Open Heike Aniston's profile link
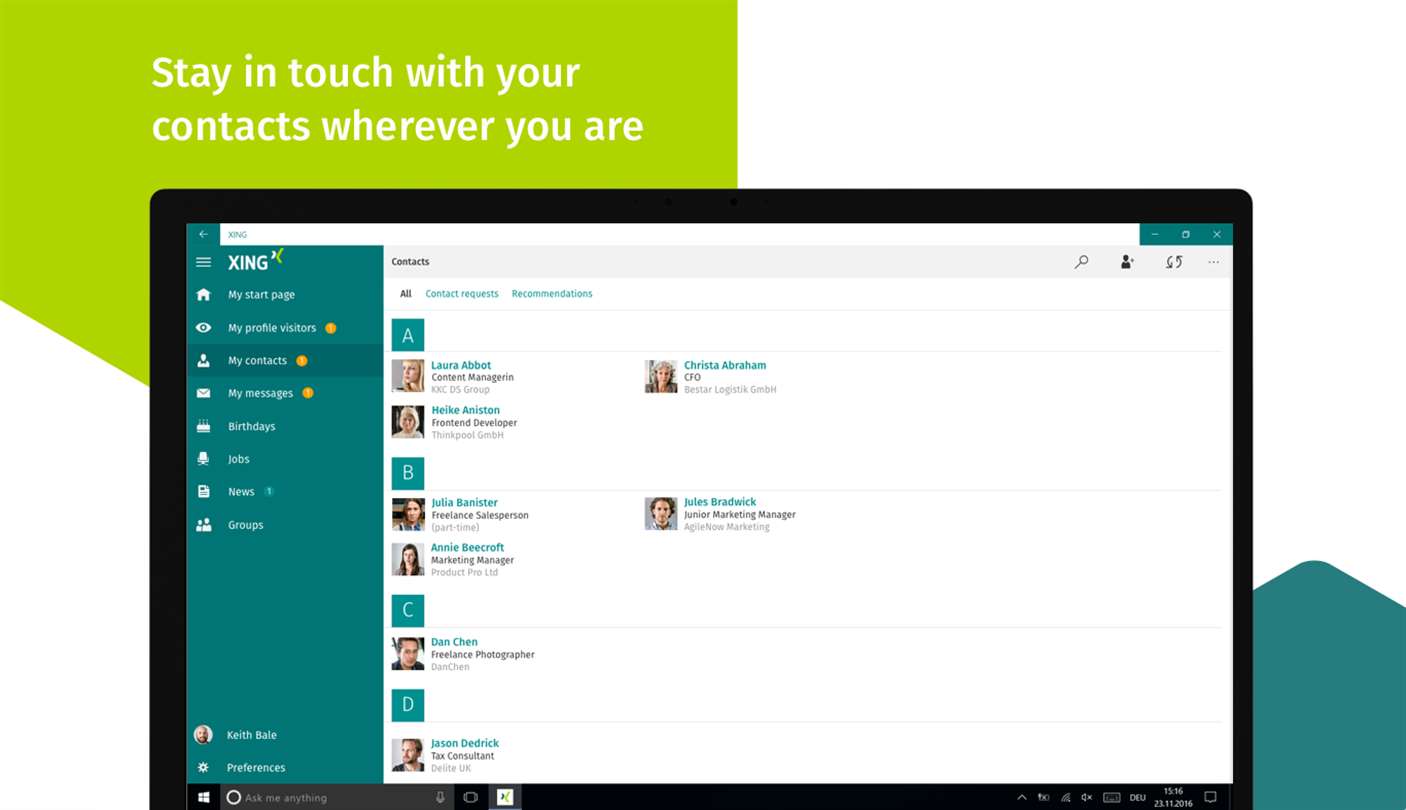The height and width of the screenshot is (810, 1406). tap(465, 410)
